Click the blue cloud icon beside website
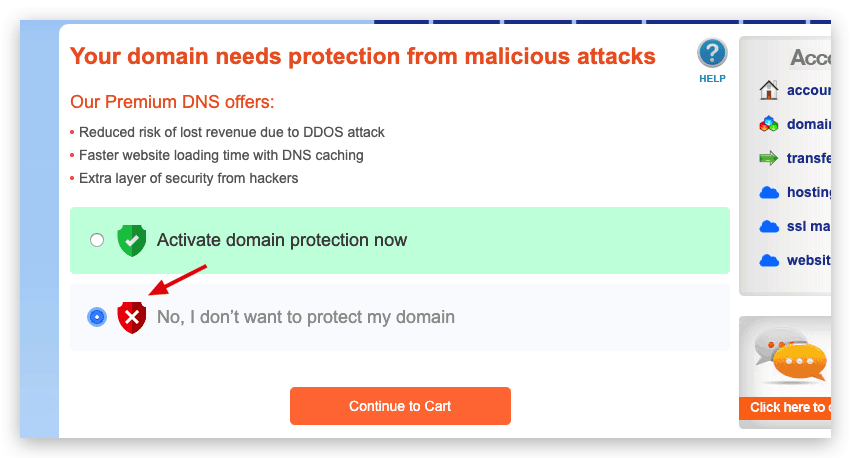Image resolution: width=851 pixels, height=458 pixels. pos(768,260)
